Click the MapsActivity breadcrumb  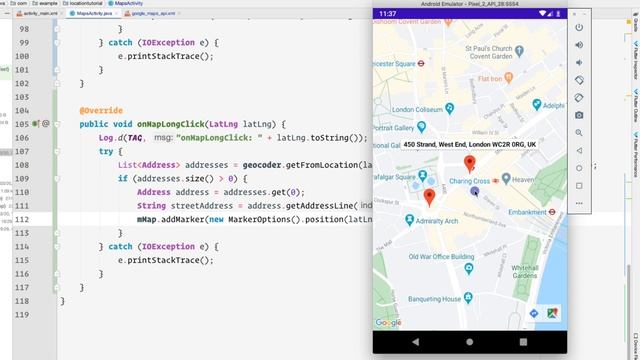[x=126, y=3]
